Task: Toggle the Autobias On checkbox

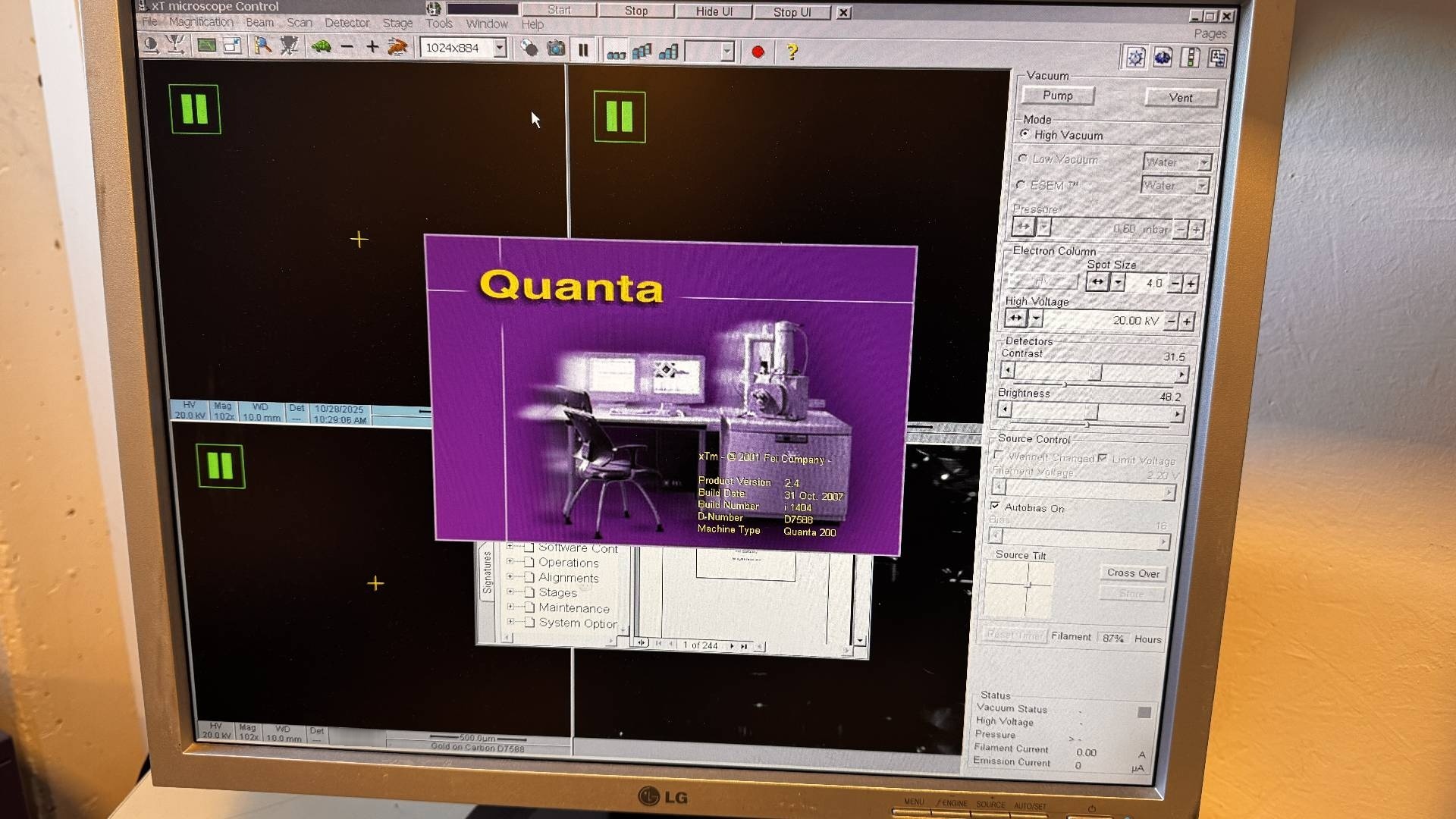Action: tap(994, 506)
